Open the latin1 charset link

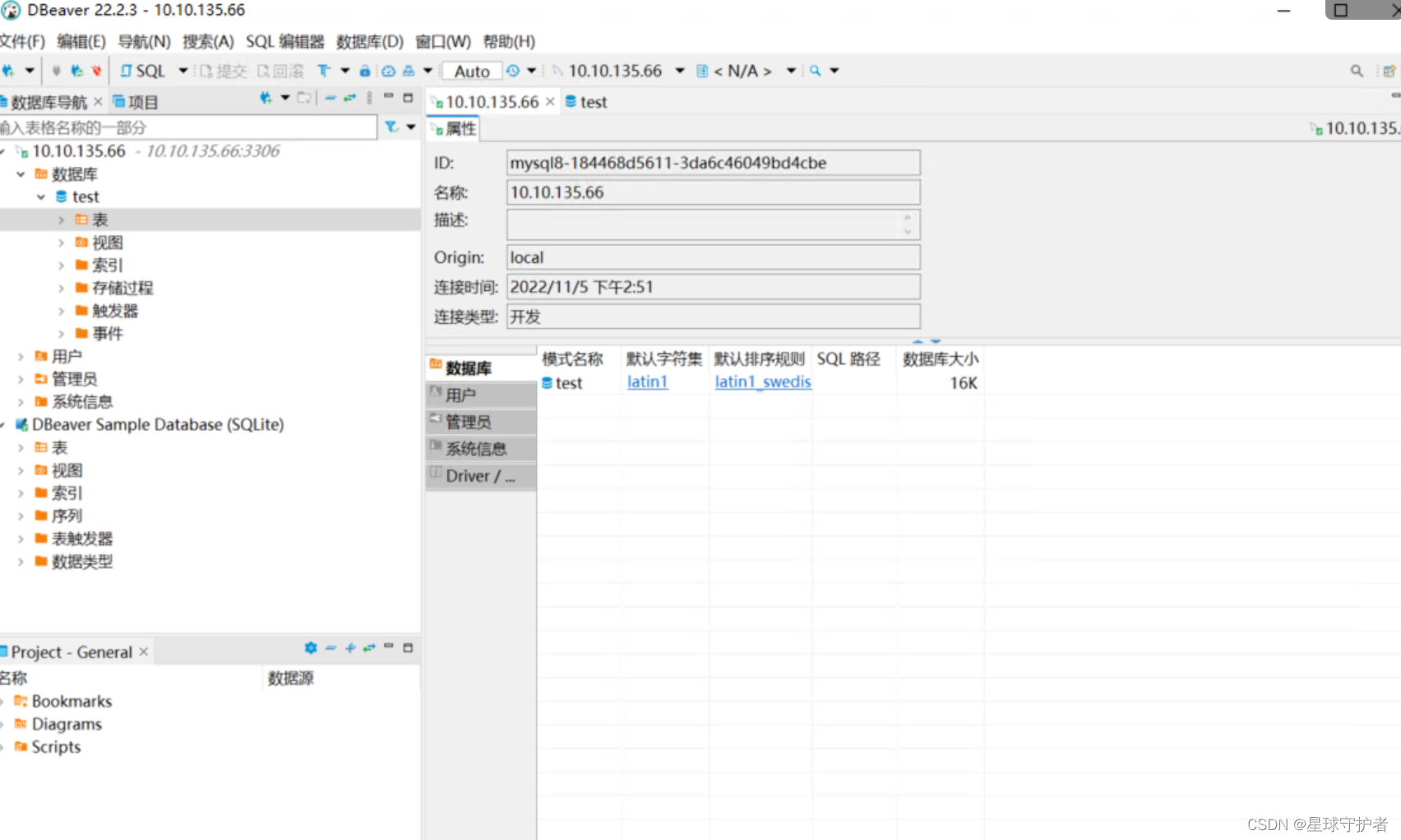pyautogui.click(x=648, y=382)
